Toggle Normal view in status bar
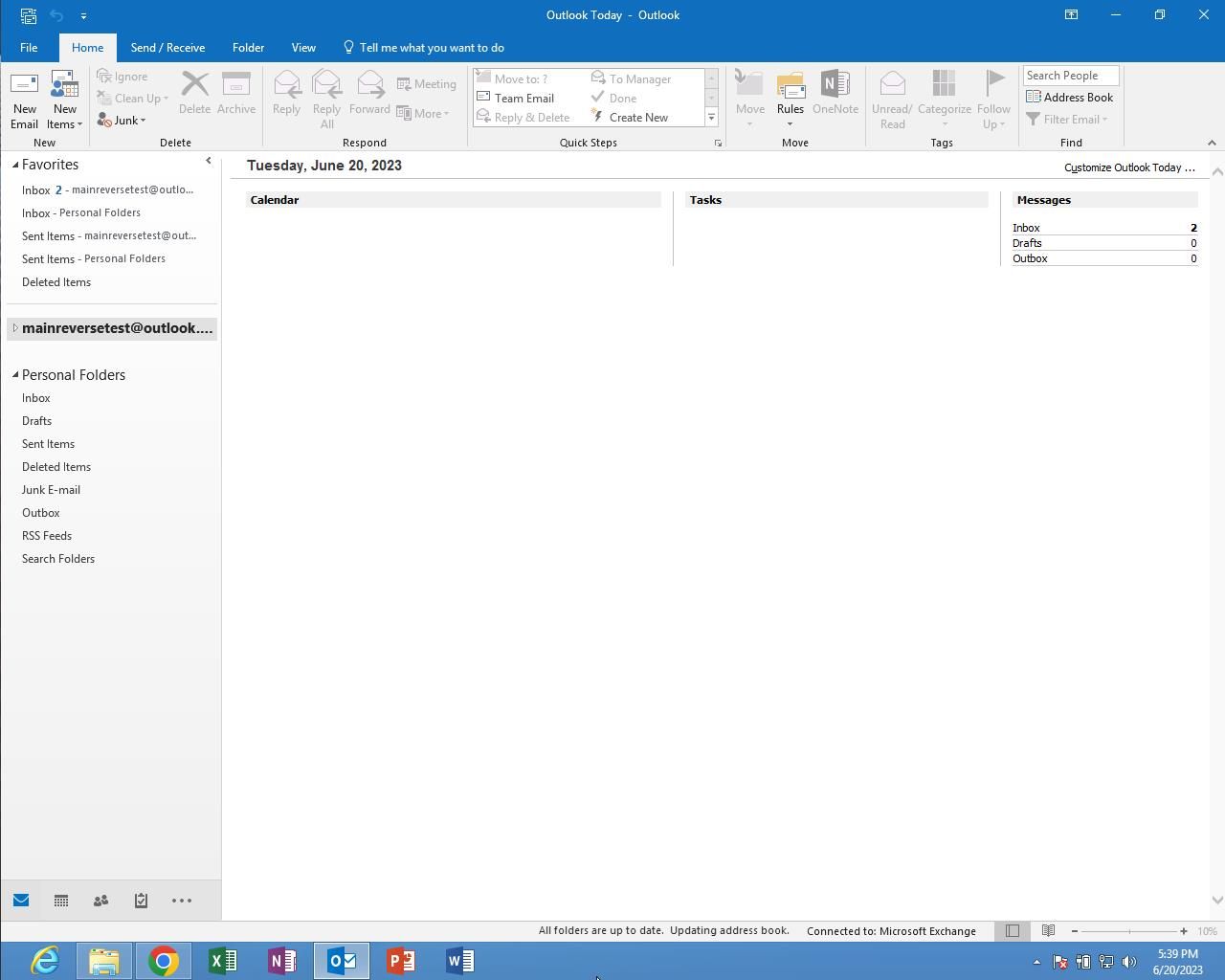This screenshot has height=980, width=1225. 1013,931
